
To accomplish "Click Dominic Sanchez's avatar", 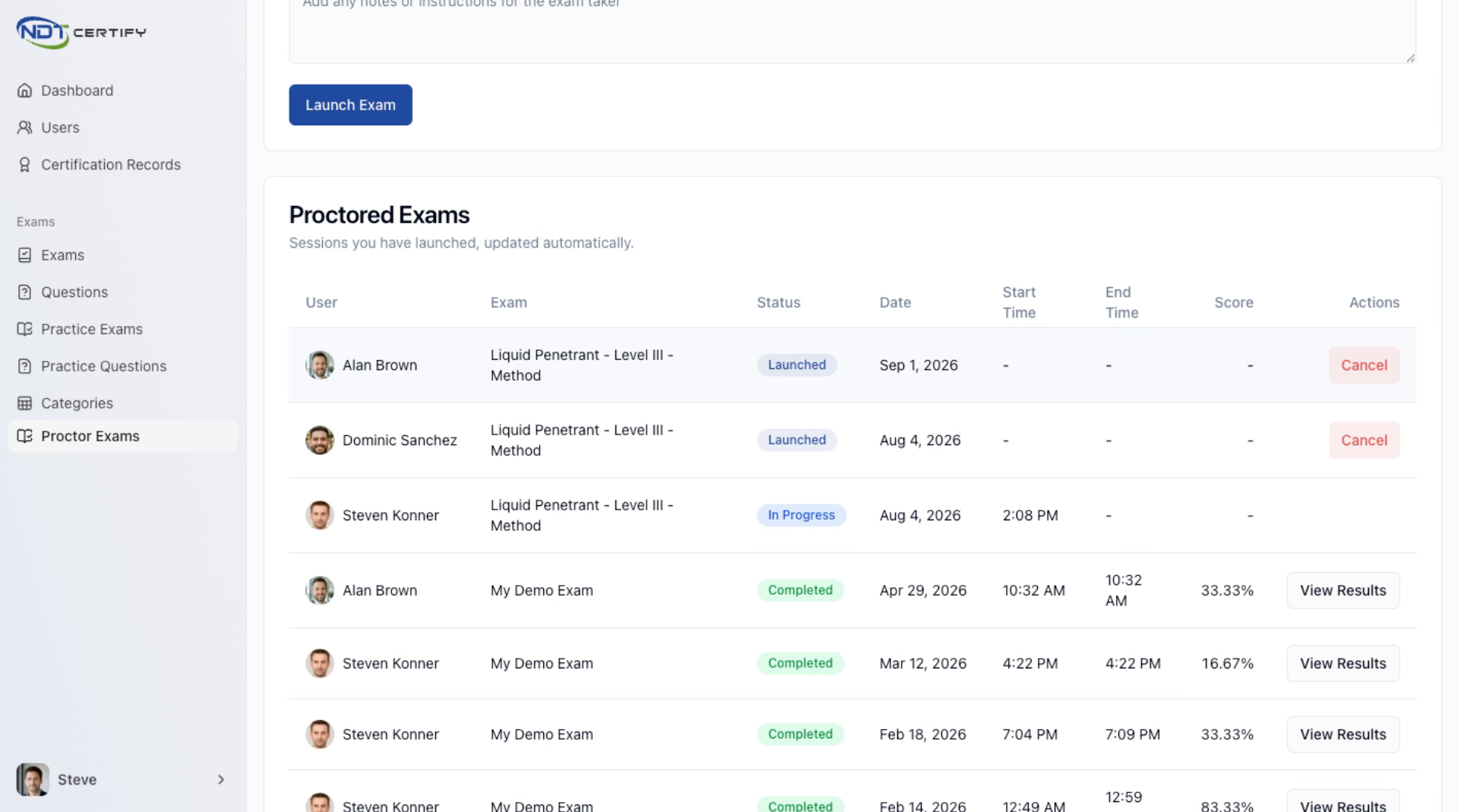I will coord(320,441).
